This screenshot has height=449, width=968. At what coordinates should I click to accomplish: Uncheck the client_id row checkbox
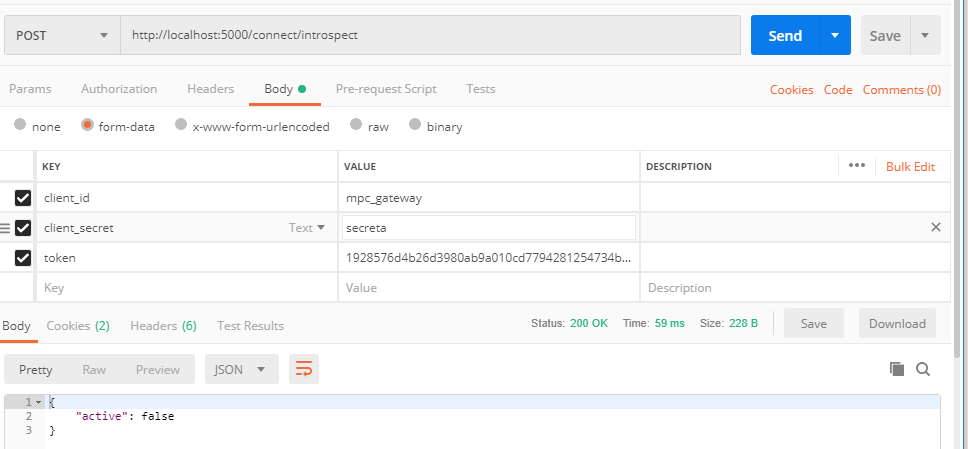coord(23,198)
